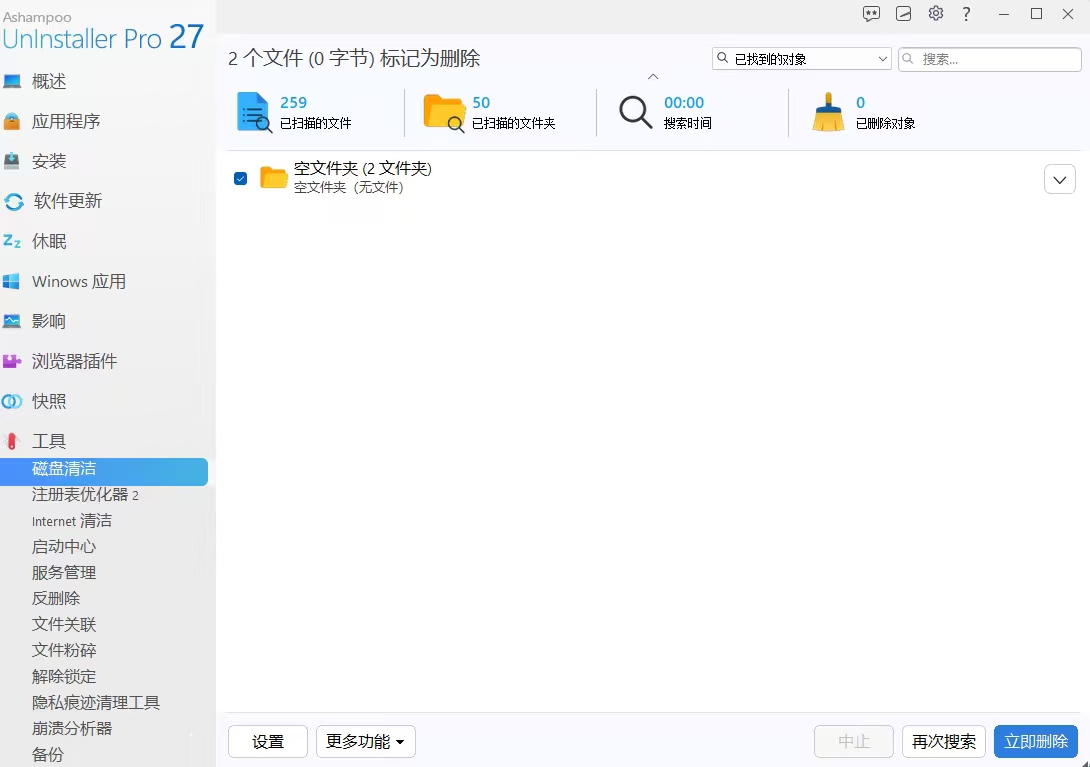Click the skin/theme icon in title bar
Image resolution: width=1090 pixels, height=767 pixels.
click(904, 14)
